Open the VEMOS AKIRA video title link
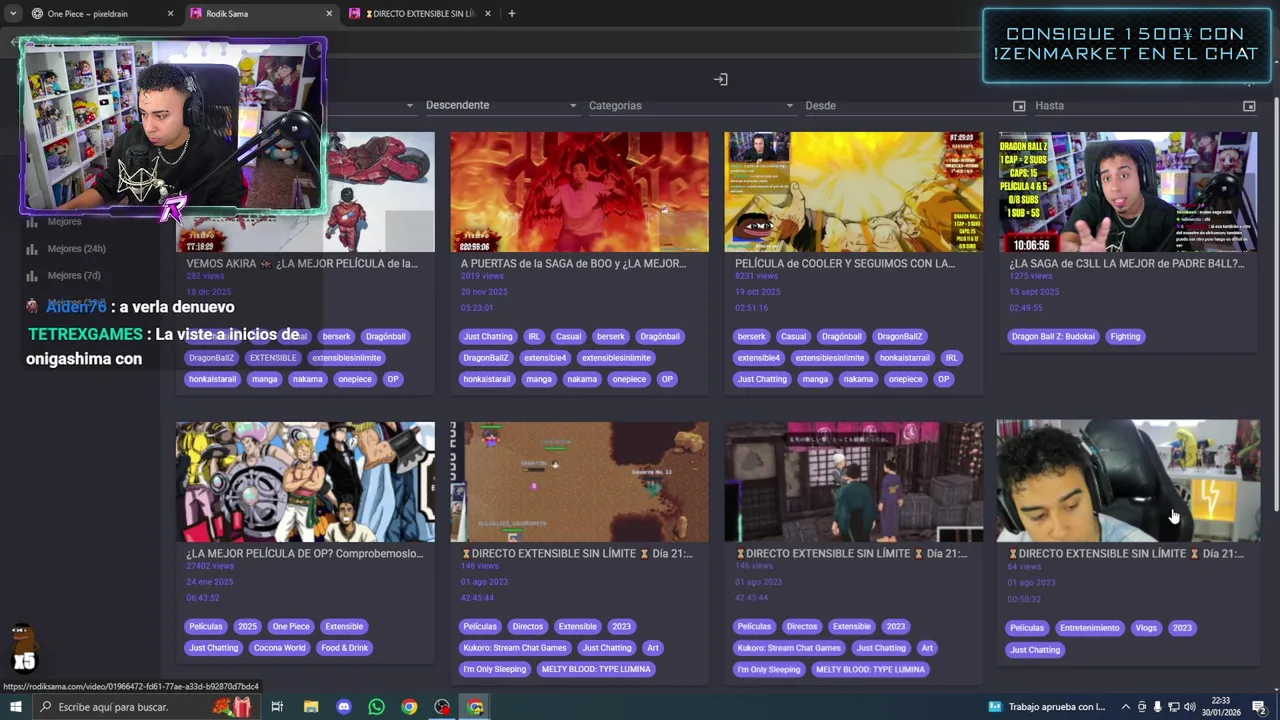1280x720 pixels. pos(302,264)
